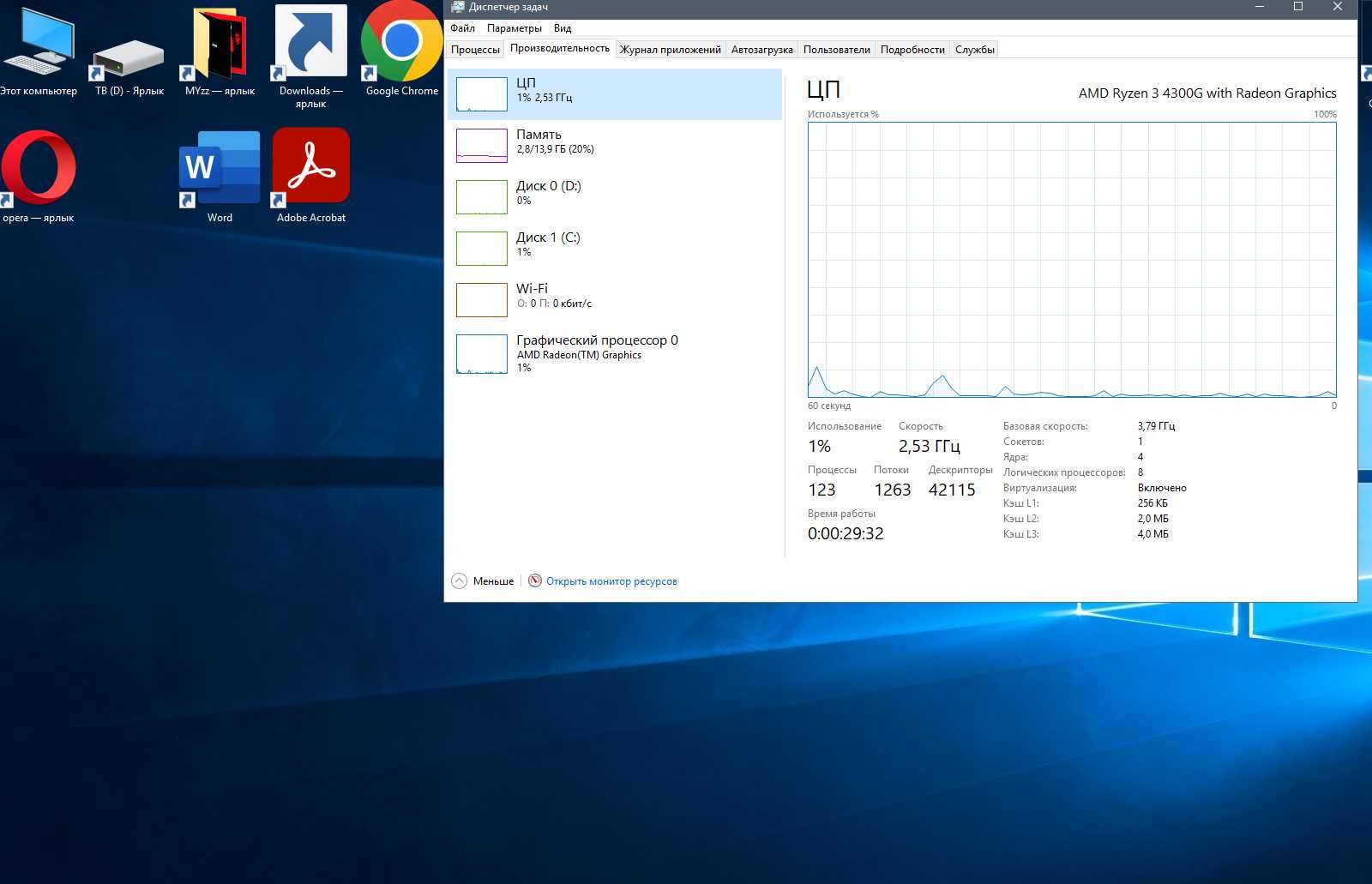The width and height of the screenshot is (1372, 884).
Task: Select the 'Память' entry label
Action: (x=539, y=135)
